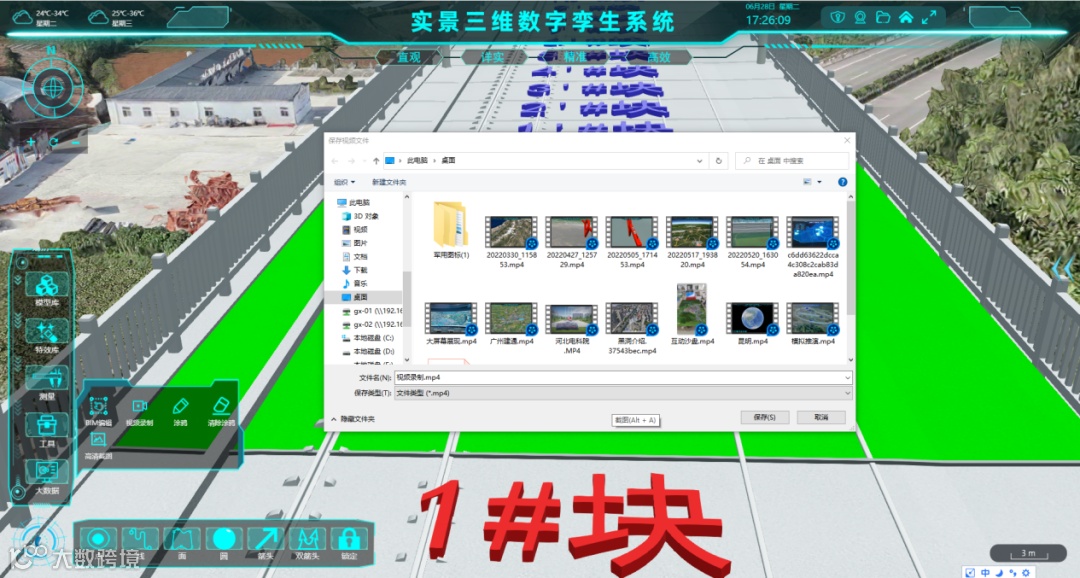Open the folder icon in header

point(883,17)
